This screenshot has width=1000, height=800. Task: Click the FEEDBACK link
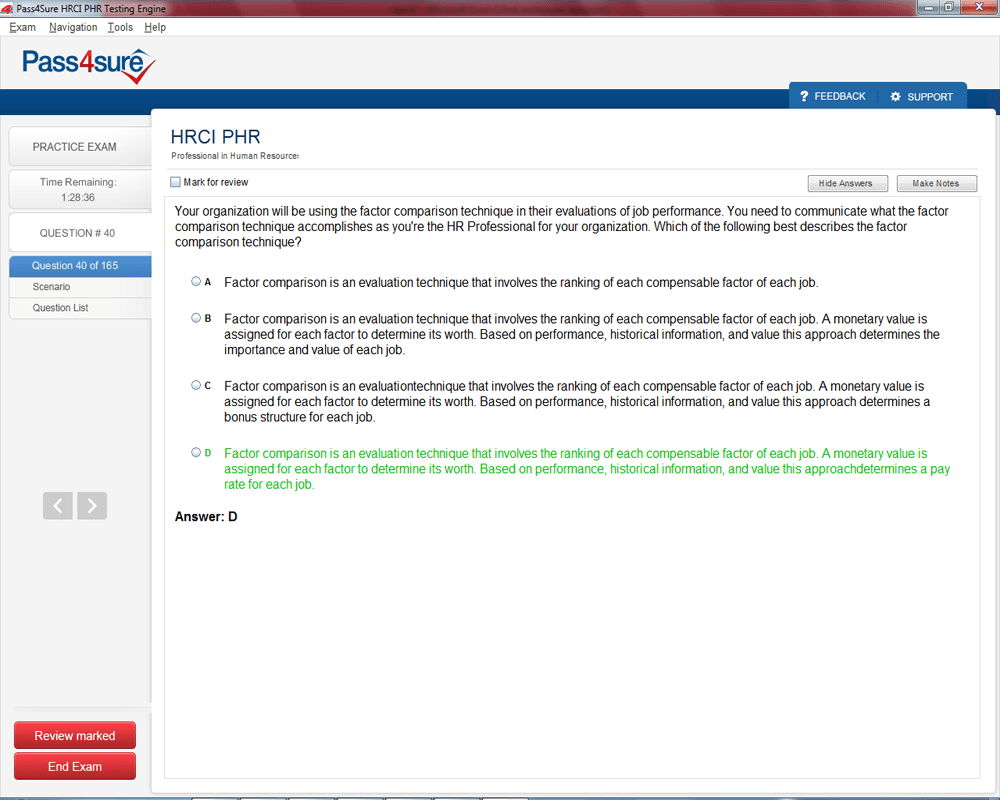pos(839,96)
